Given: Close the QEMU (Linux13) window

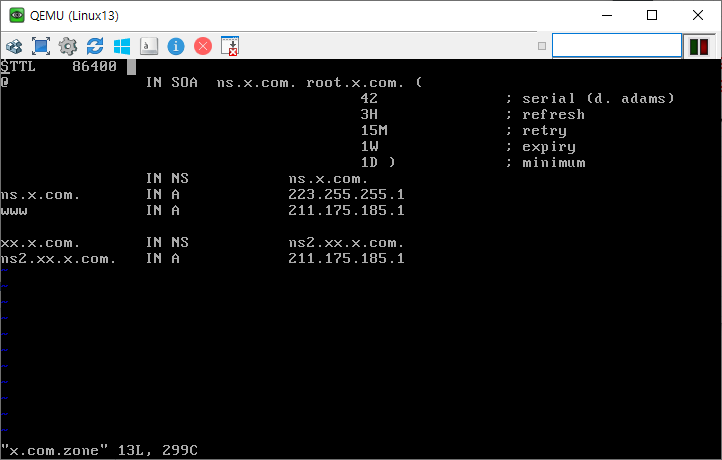Looking at the screenshot, I should coord(698,15).
